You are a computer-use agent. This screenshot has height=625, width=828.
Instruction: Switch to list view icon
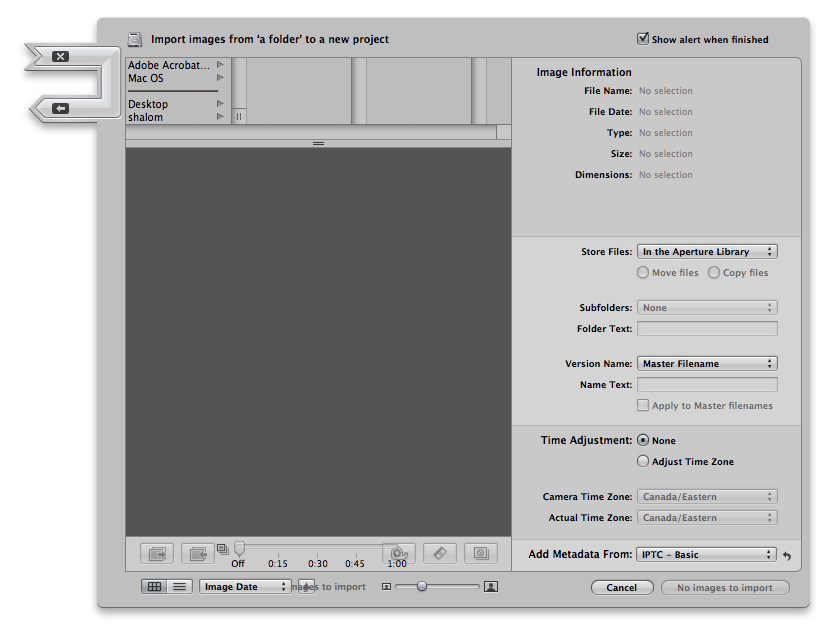179,587
